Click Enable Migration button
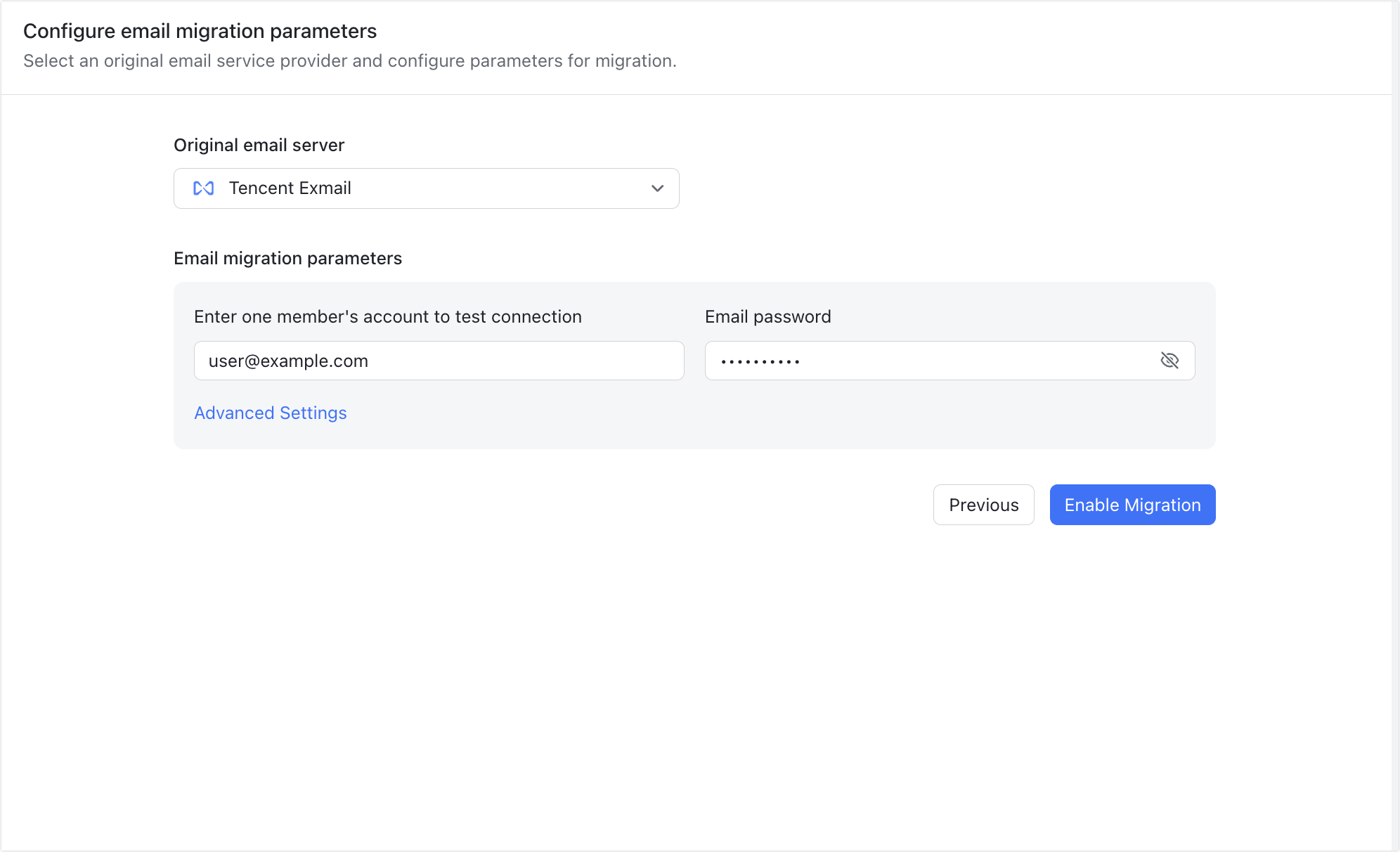 pyautogui.click(x=1132, y=505)
